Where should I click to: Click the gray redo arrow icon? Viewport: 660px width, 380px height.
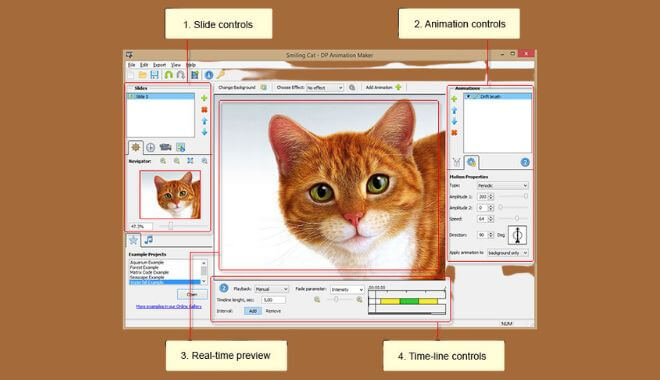(181, 75)
